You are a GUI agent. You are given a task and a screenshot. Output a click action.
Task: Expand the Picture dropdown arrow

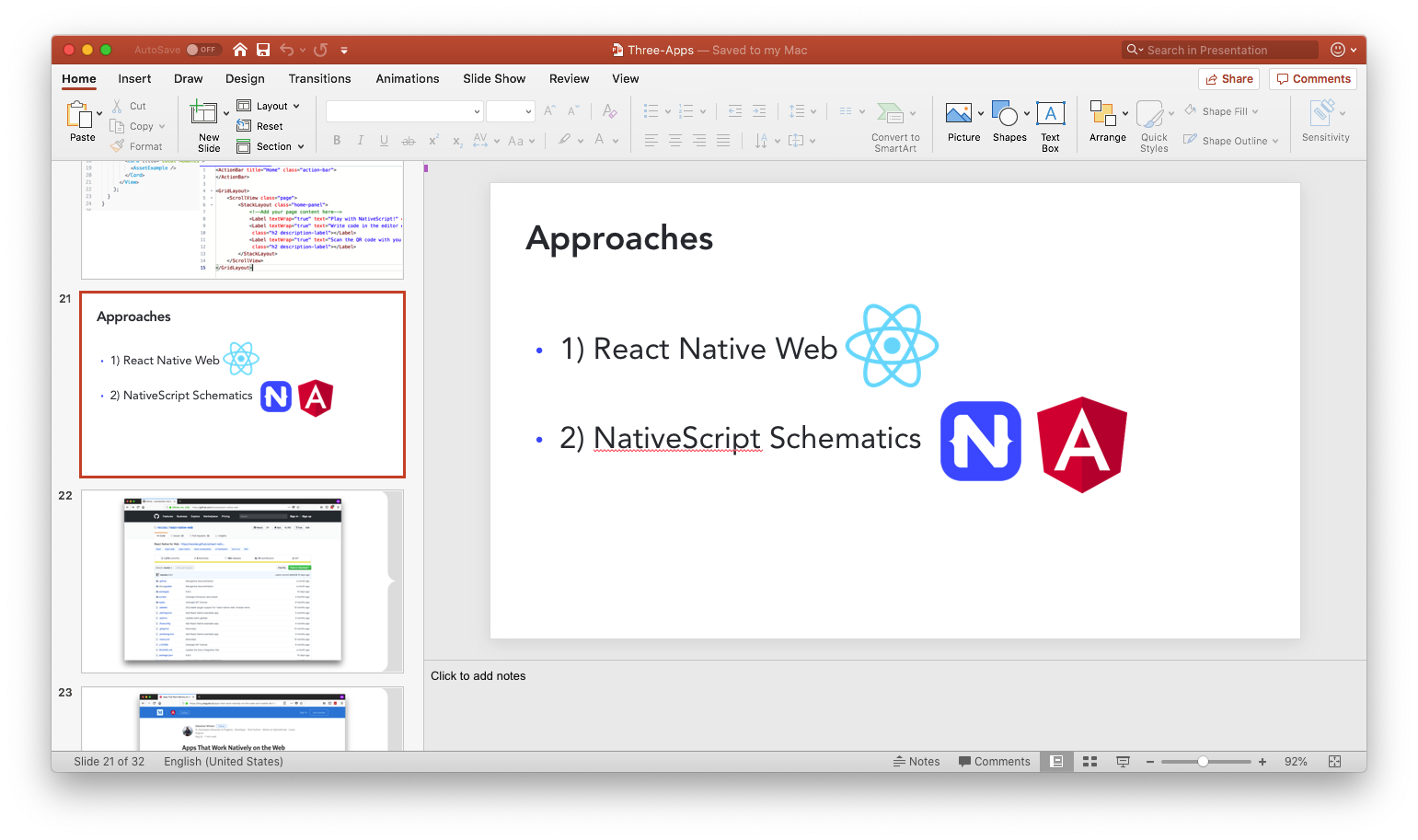[981, 114]
